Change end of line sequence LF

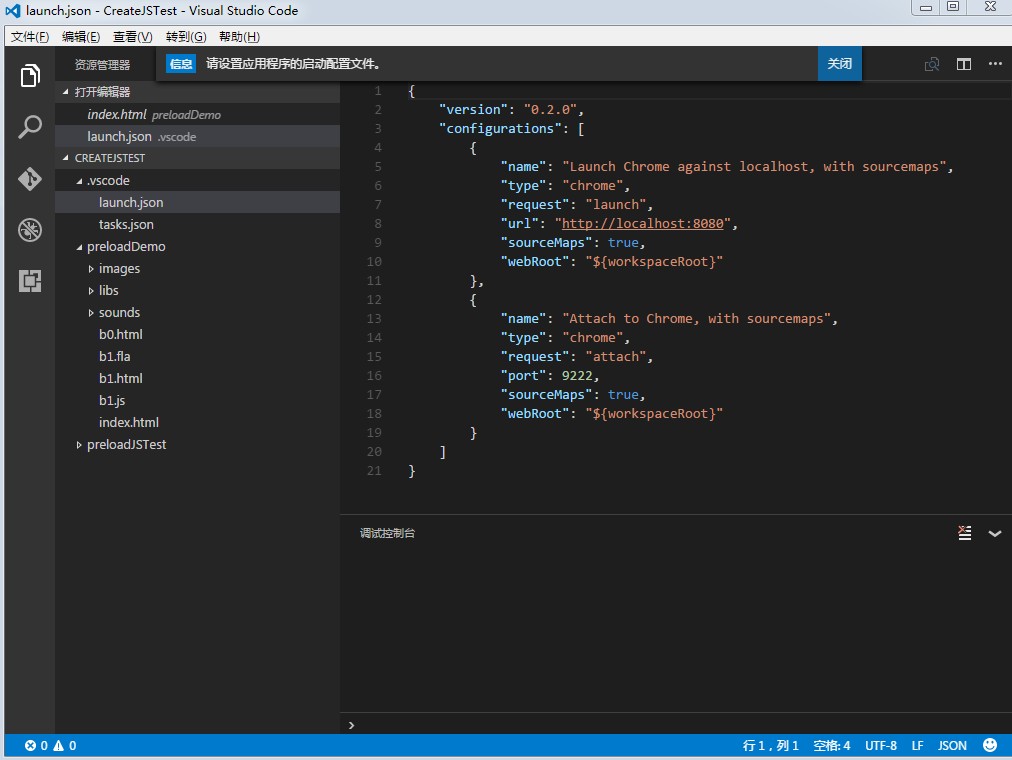click(x=917, y=746)
